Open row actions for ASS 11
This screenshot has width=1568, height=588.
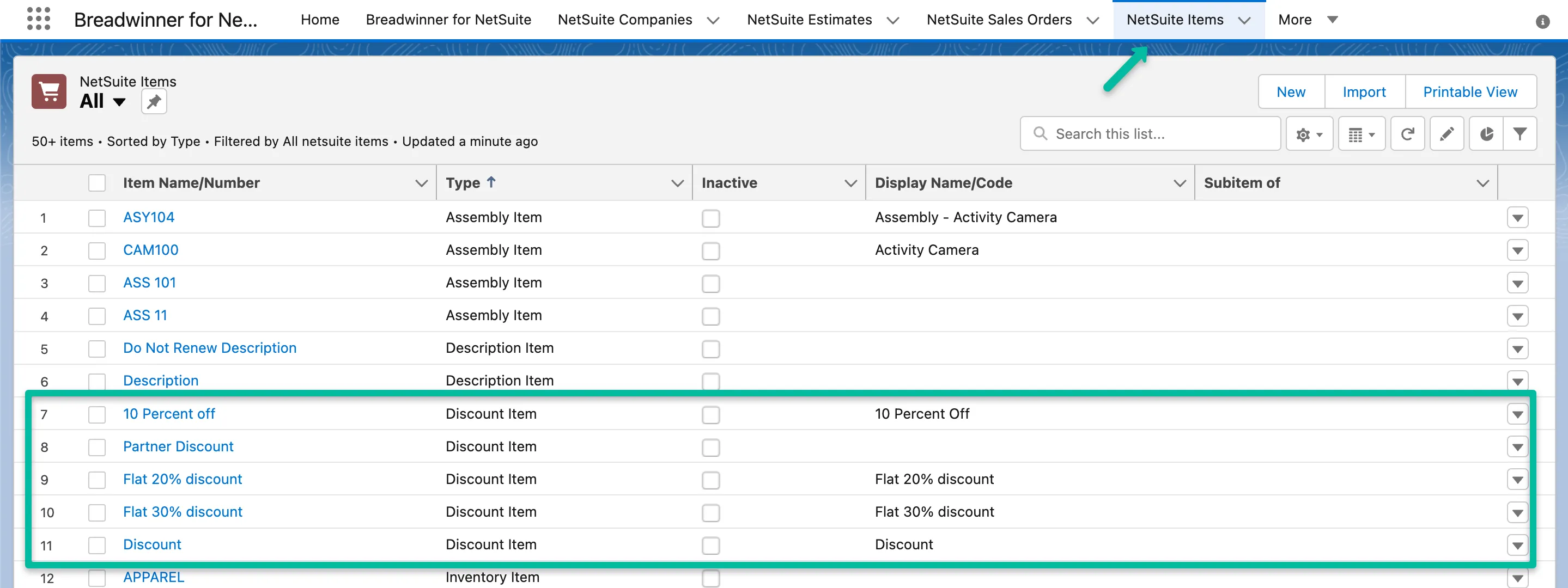(x=1517, y=316)
